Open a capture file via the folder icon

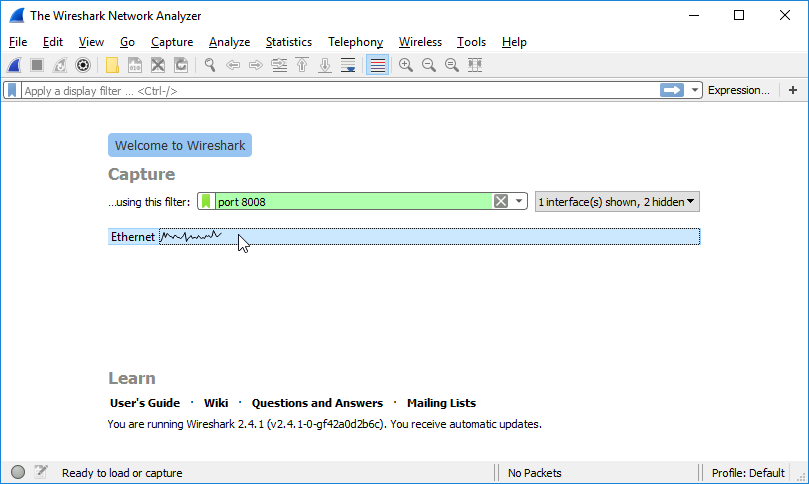click(112, 65)
